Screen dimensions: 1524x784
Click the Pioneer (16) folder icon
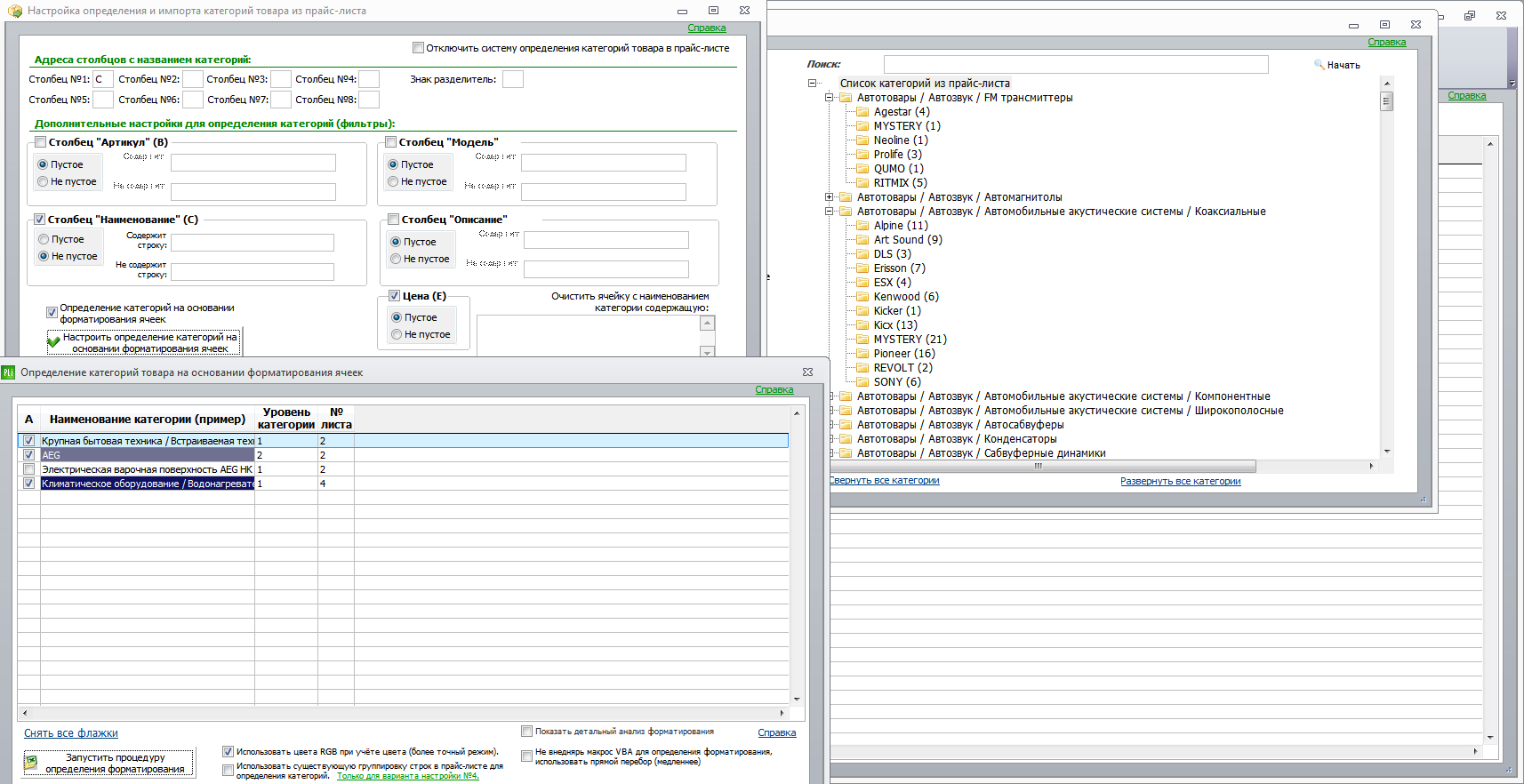click(x=862, y=354)
